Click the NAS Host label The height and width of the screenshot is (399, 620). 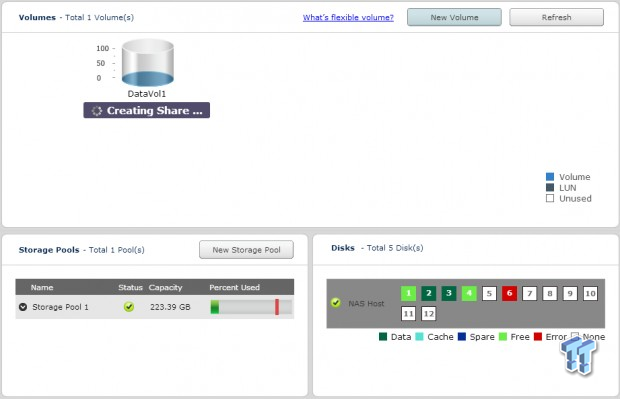point(366,303)
